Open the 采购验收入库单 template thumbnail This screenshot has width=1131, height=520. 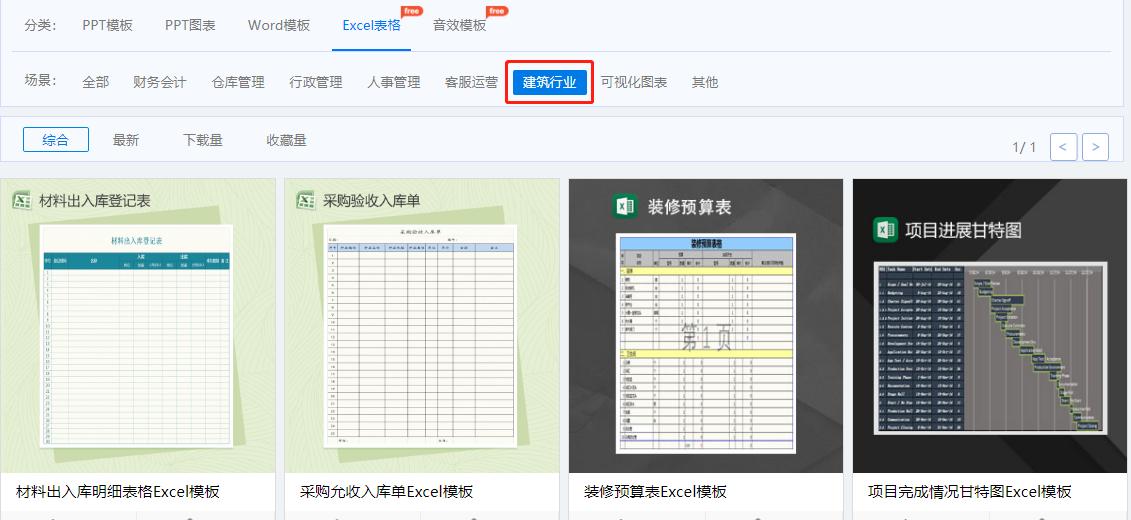click(x=422, y=326)
